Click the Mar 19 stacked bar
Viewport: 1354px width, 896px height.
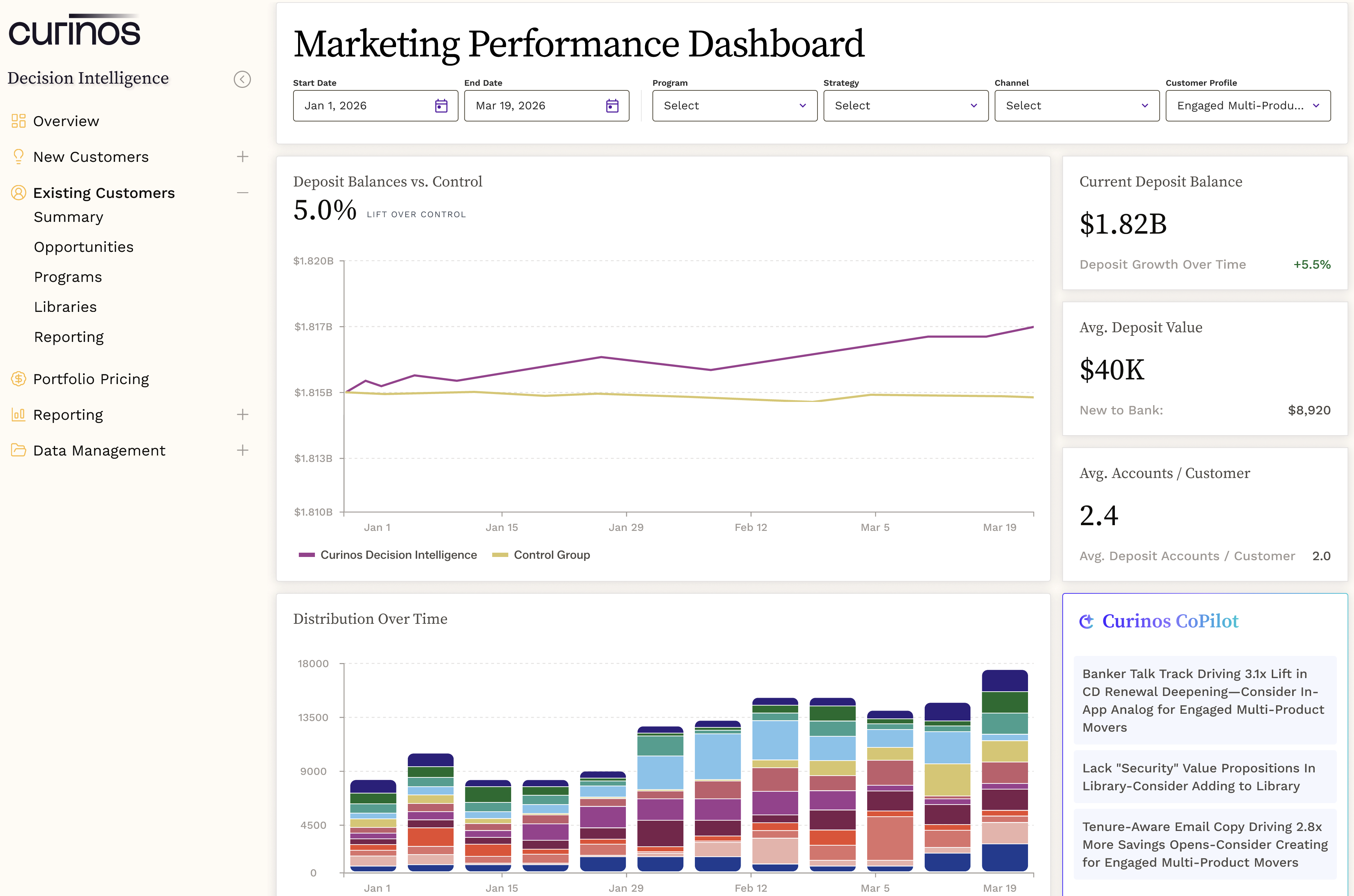click(1005, 771)
